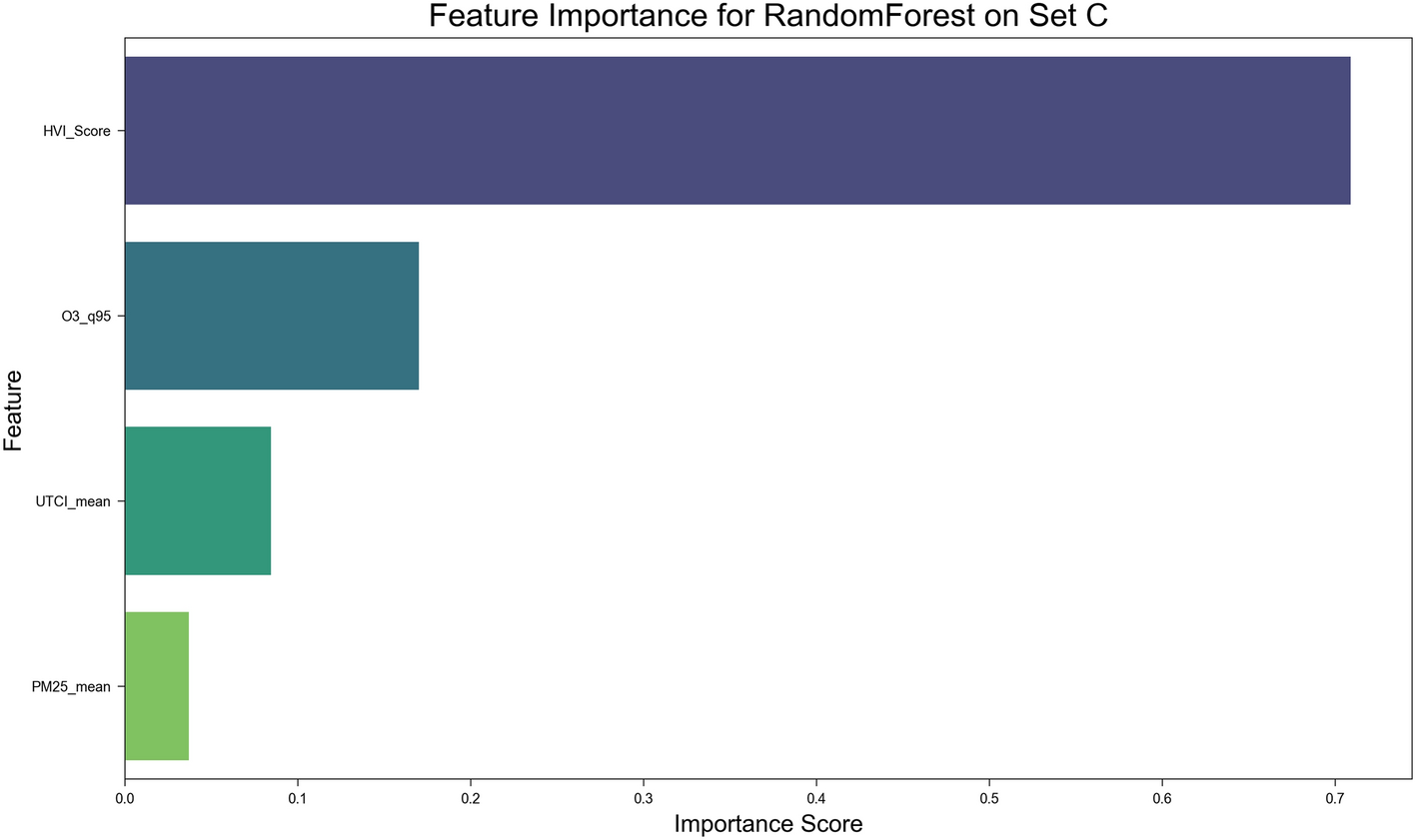1415x840 pixels.
Task: Select the 0.2 x-axis tick label
Action: tap(471, 799)
